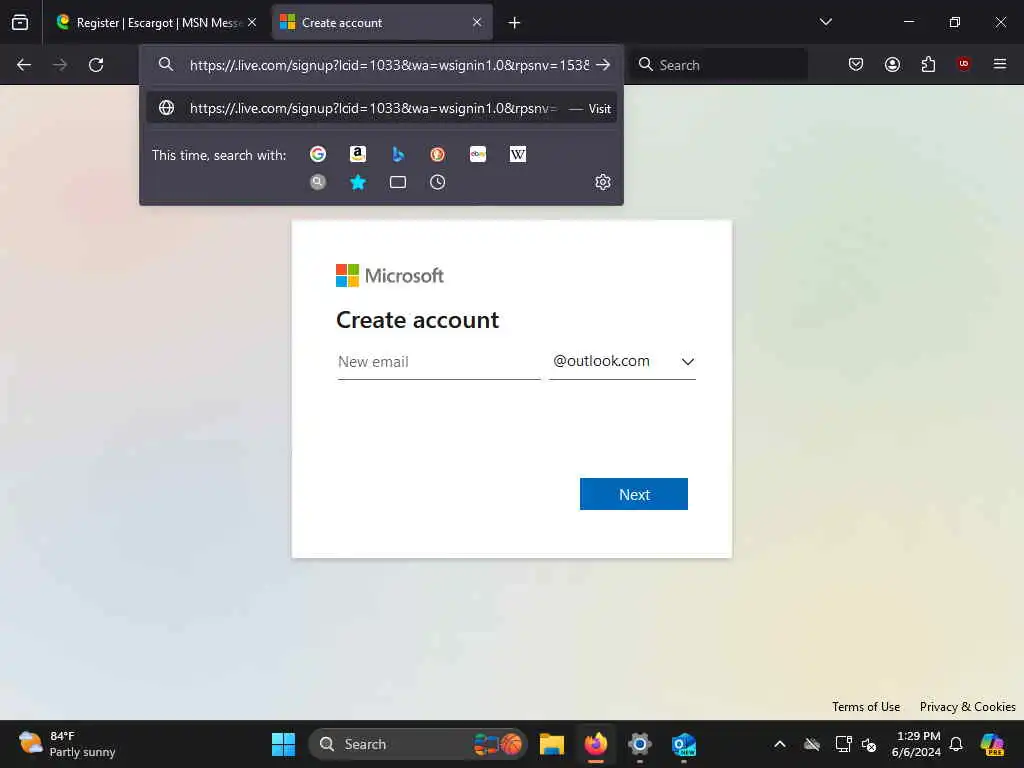Open clock and date 1:29 PM
1024x768 pixels.
tap(917, 744)
